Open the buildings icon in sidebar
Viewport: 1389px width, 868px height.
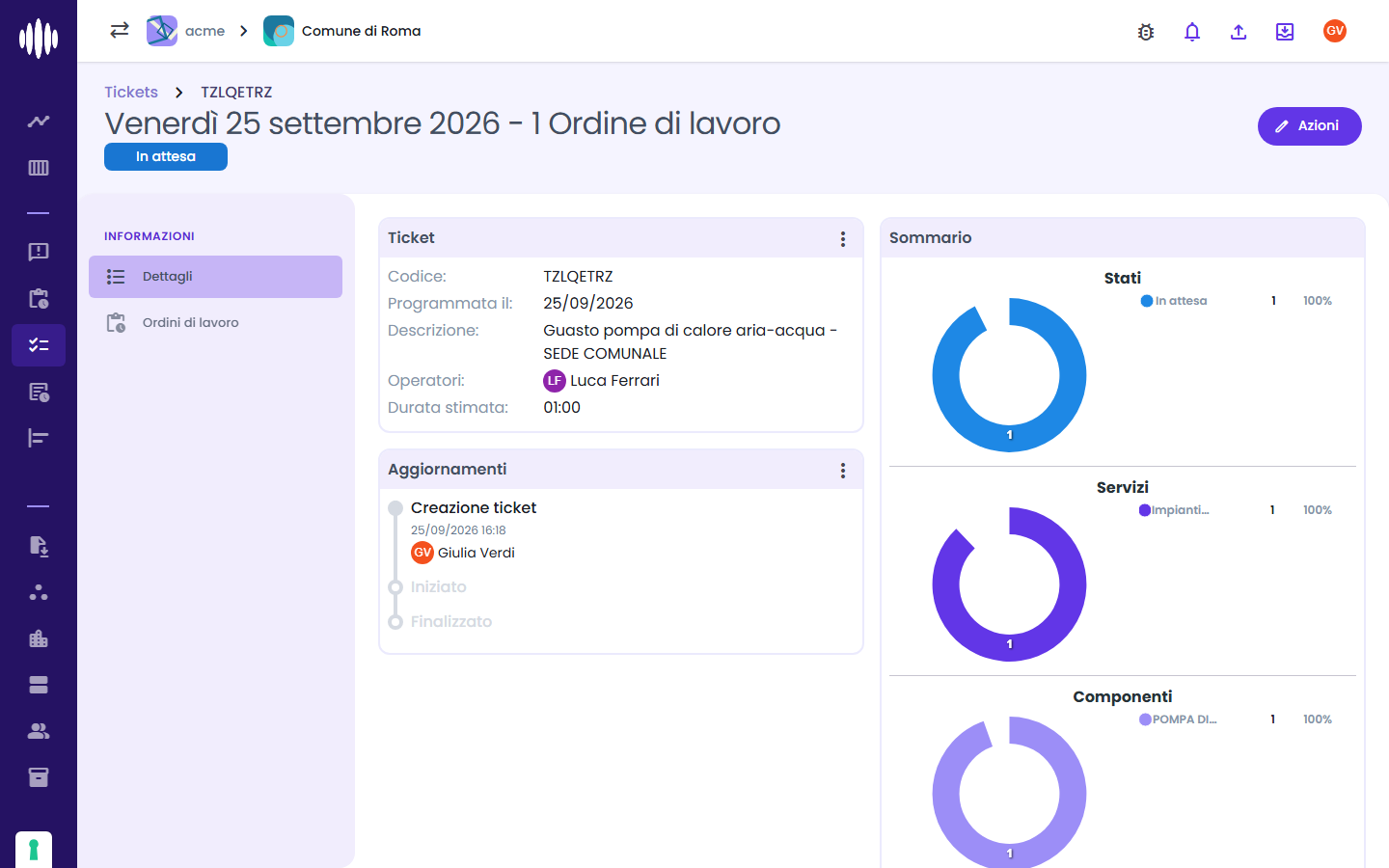(39, 638)
